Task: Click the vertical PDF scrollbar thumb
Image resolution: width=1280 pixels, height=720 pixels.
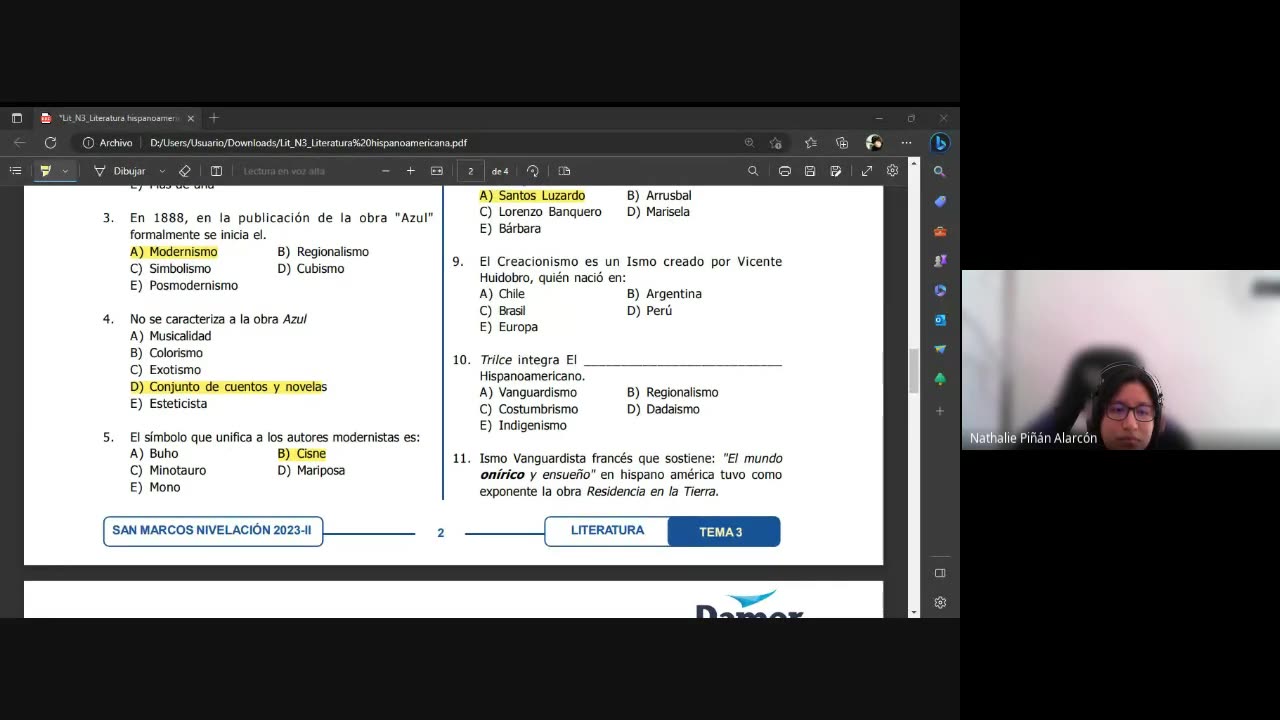Action: (x=913, y=371)
